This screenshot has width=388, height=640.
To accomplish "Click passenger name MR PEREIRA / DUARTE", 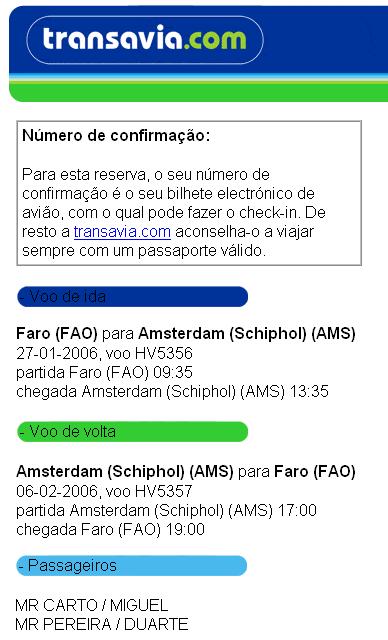I will (102, 624).
